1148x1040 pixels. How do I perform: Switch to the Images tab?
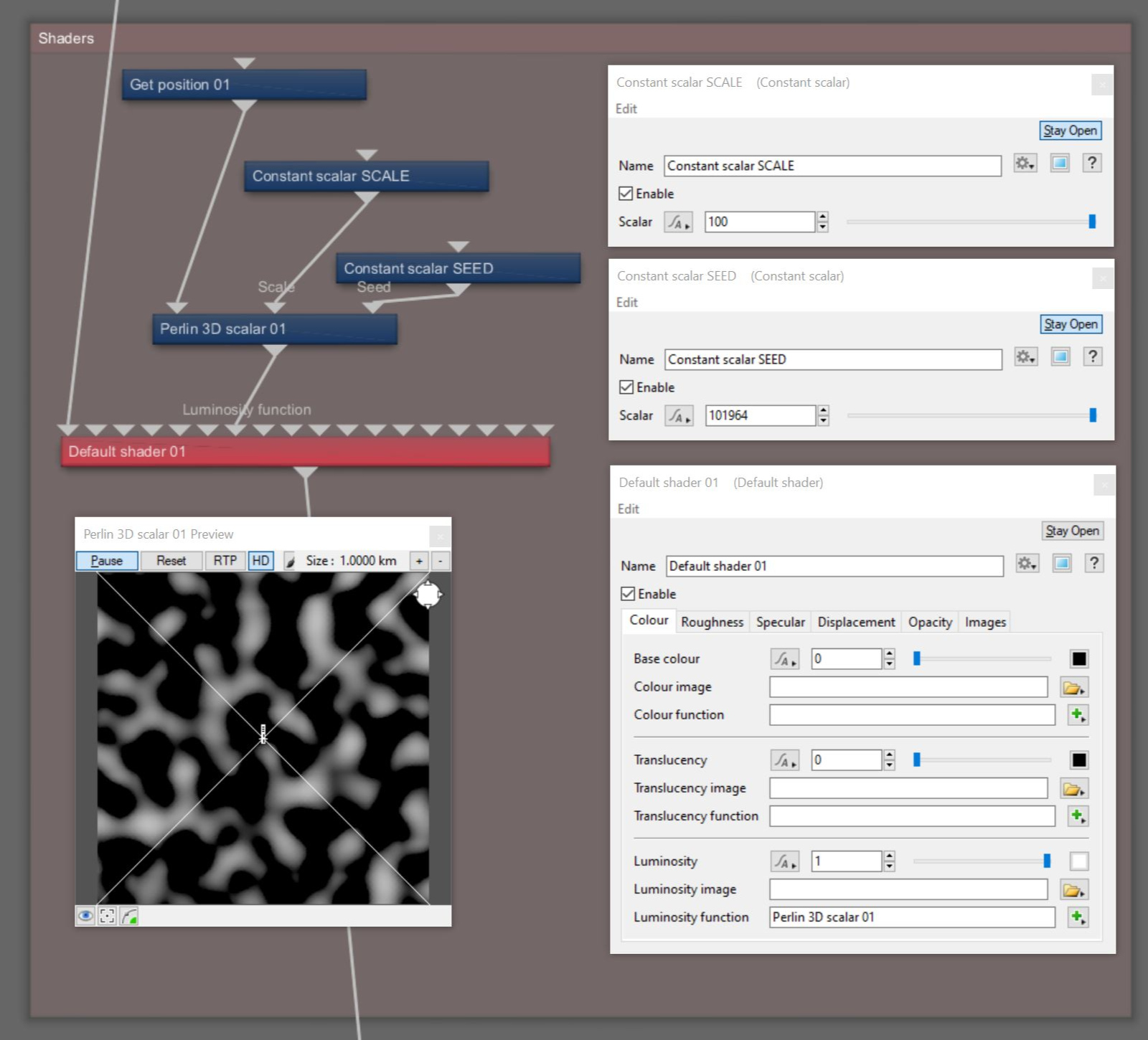point(985,622)
